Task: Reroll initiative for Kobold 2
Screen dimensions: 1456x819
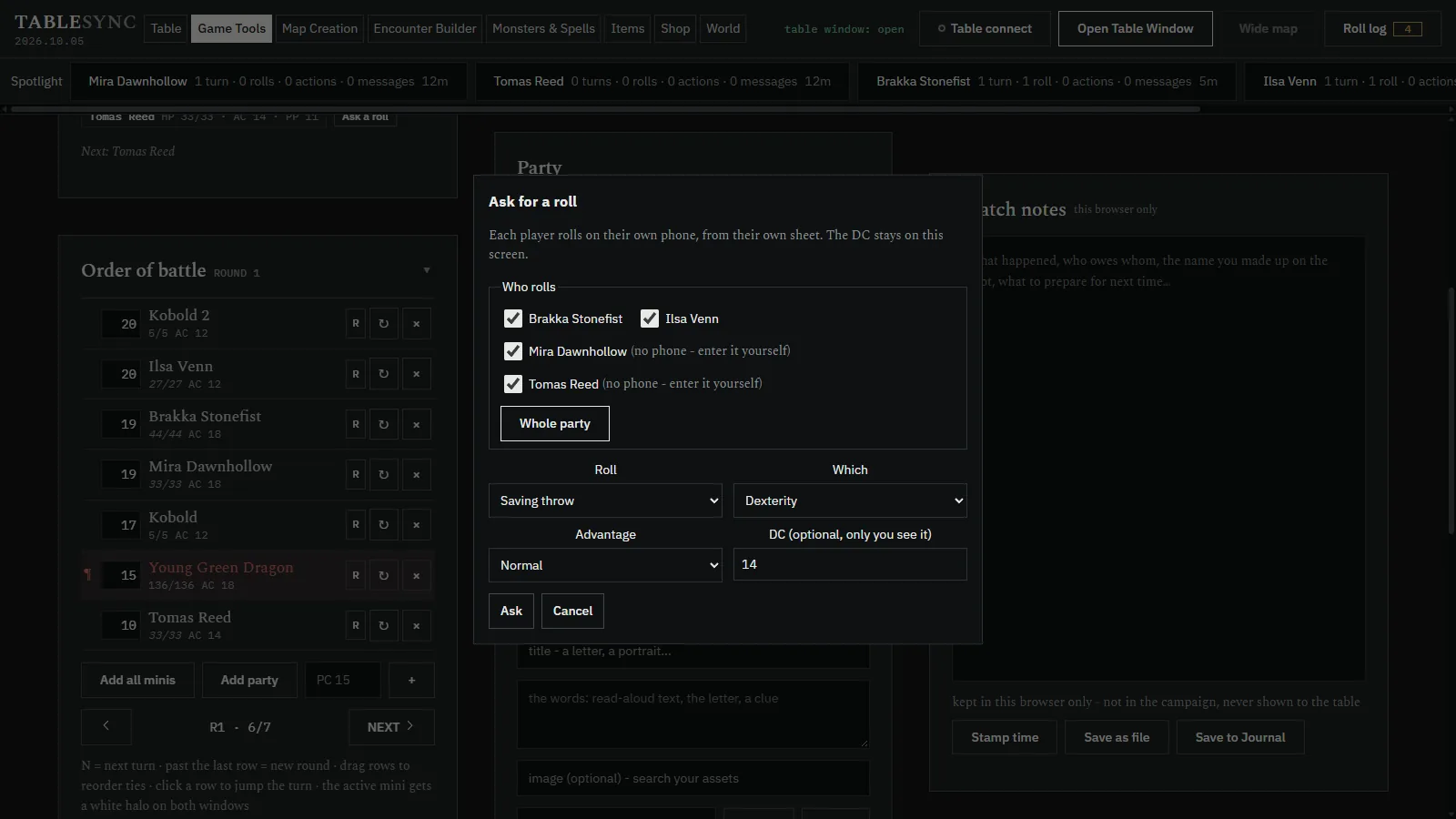Action: click(384, 323)
